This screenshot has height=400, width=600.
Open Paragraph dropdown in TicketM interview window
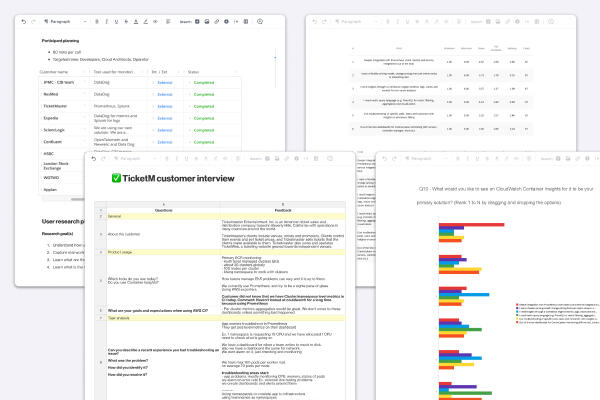[136, 158]
